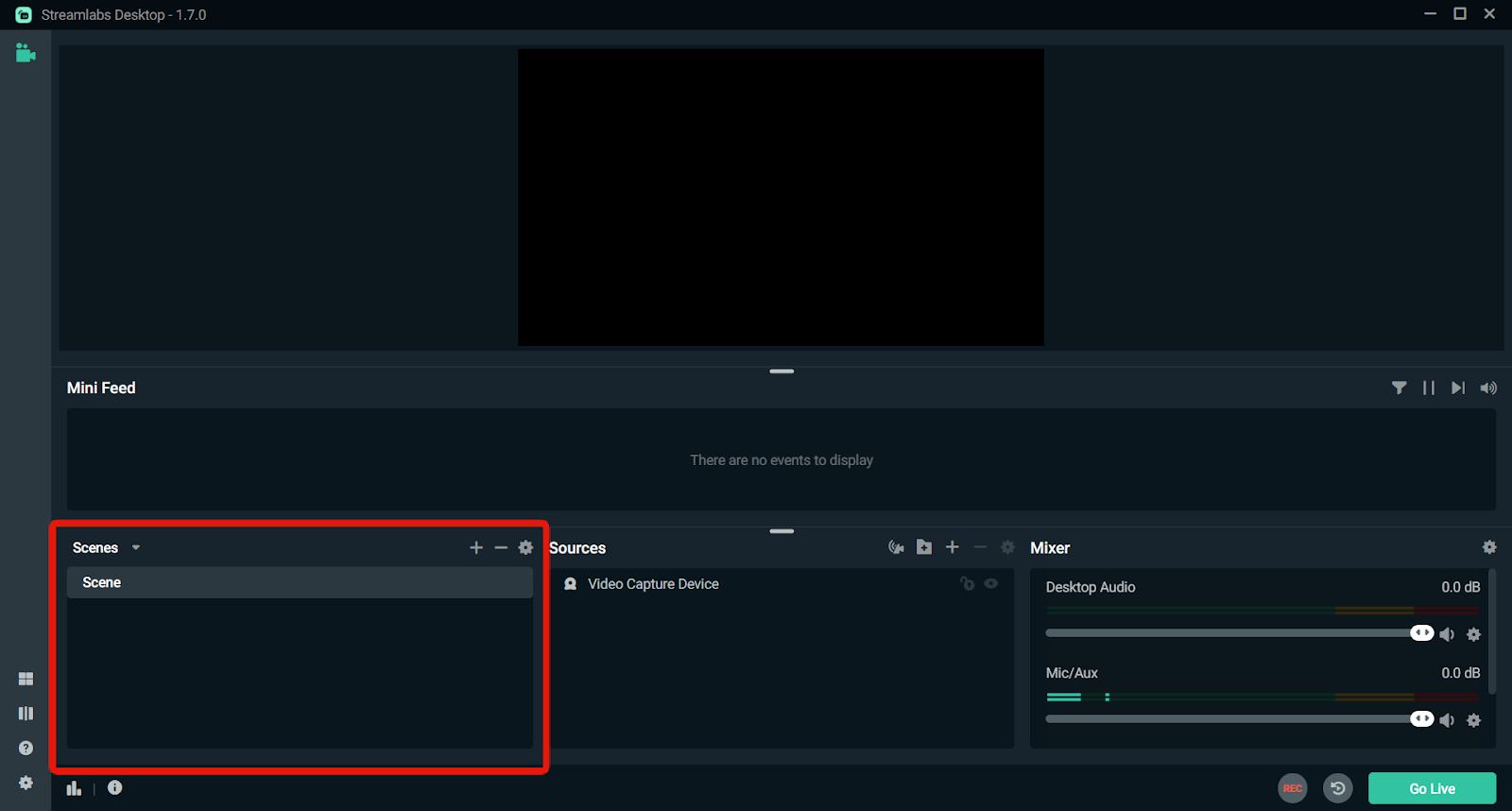Image resolution: width=1512 pixels, height=811 pixels.
Task: Open the Help question mark icon
Action: 26,748
